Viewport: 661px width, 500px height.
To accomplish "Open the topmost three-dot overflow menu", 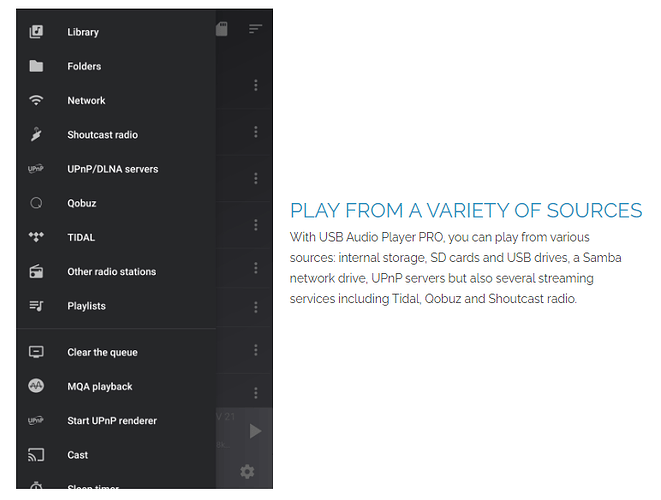I will (x=256, y=85).
